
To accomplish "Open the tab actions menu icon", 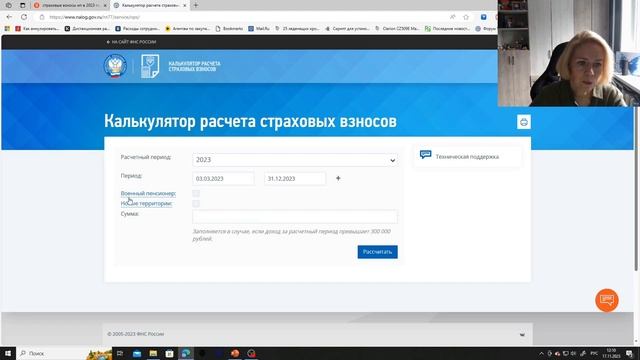I will 22,5.
